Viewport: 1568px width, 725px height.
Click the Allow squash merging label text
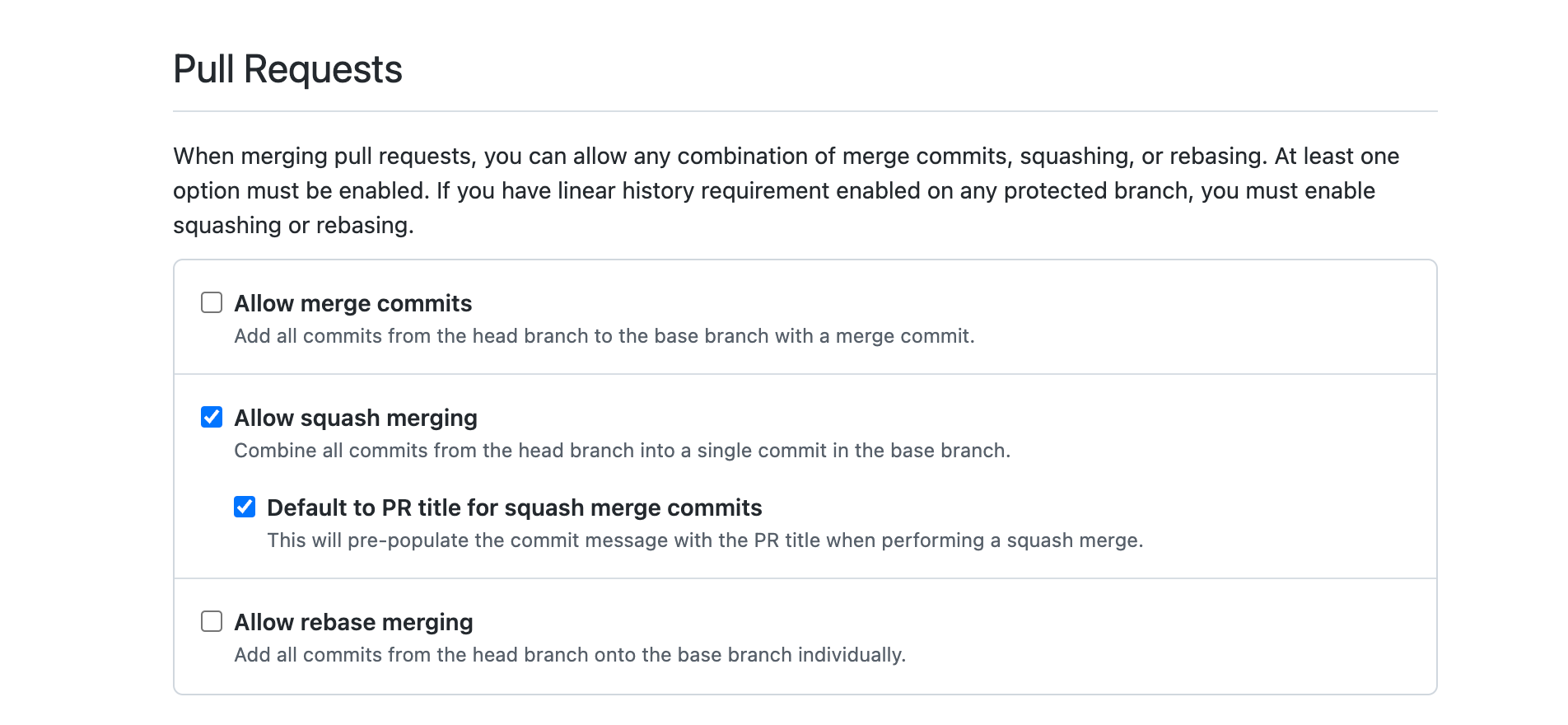[x=355, y=418]
